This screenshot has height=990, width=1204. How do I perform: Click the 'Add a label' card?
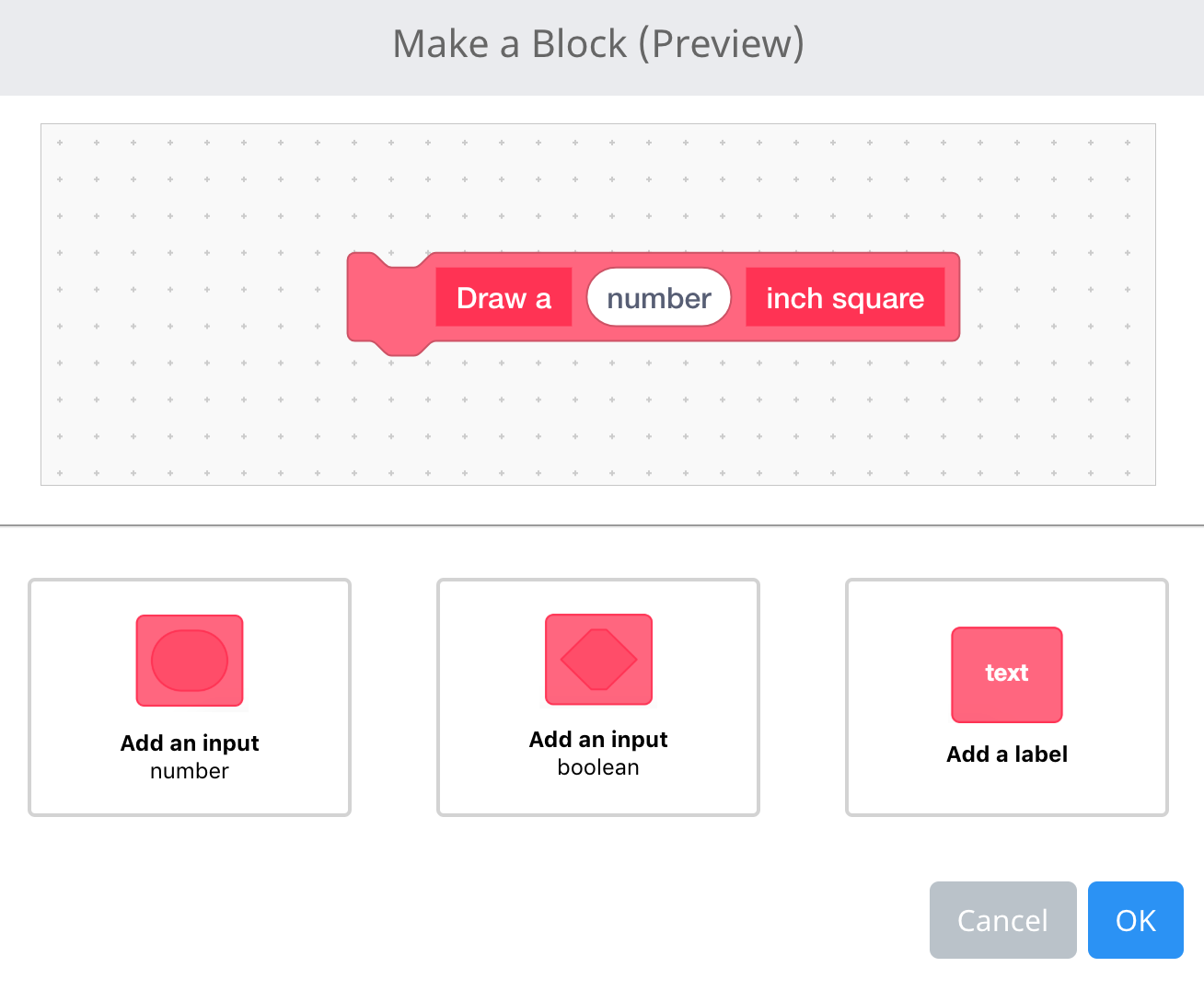[1006, 697]
